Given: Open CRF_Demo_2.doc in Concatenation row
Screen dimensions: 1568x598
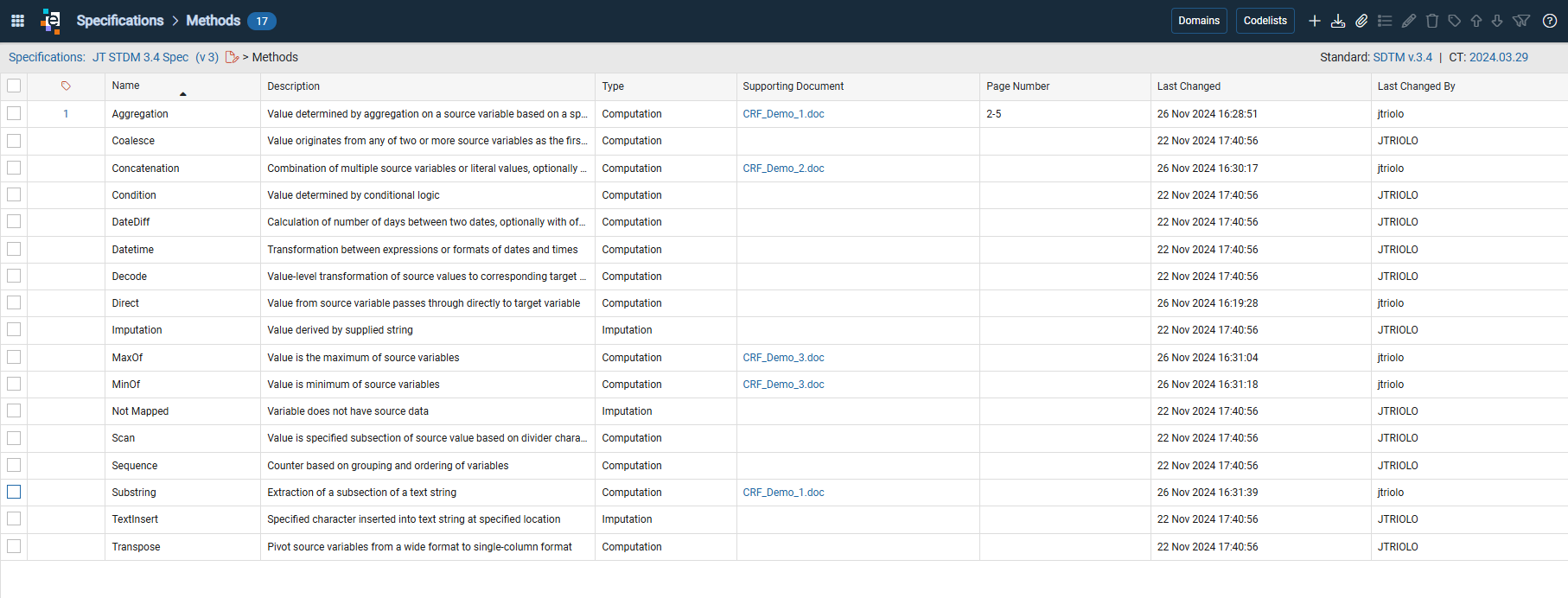Looking at the screenshot, I should tap(783, 169).
